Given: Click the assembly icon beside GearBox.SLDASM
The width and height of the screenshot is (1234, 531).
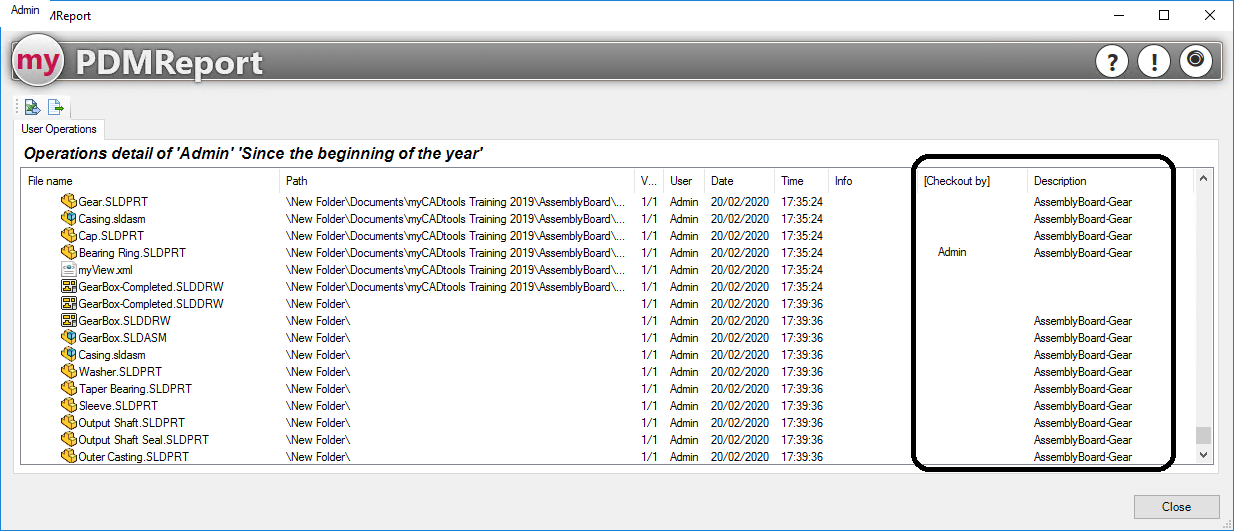Looking at the screenshot, I should point(69,338).
